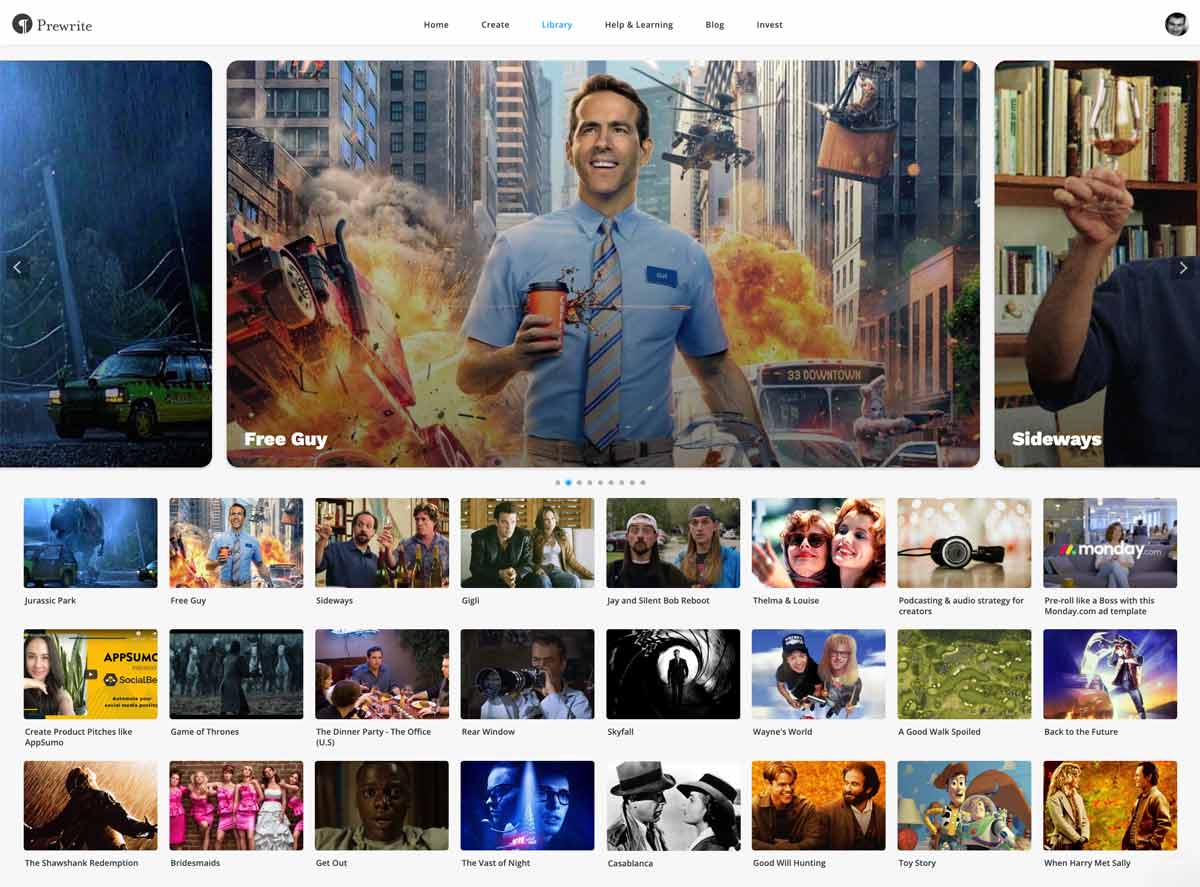
Task: Click the "Jurassic Park" title text
Action: (x=50, y=601)
